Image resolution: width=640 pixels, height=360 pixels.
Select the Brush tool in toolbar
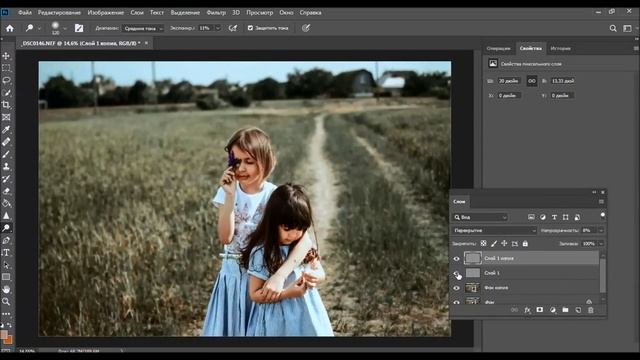click(x=6, y=154)
